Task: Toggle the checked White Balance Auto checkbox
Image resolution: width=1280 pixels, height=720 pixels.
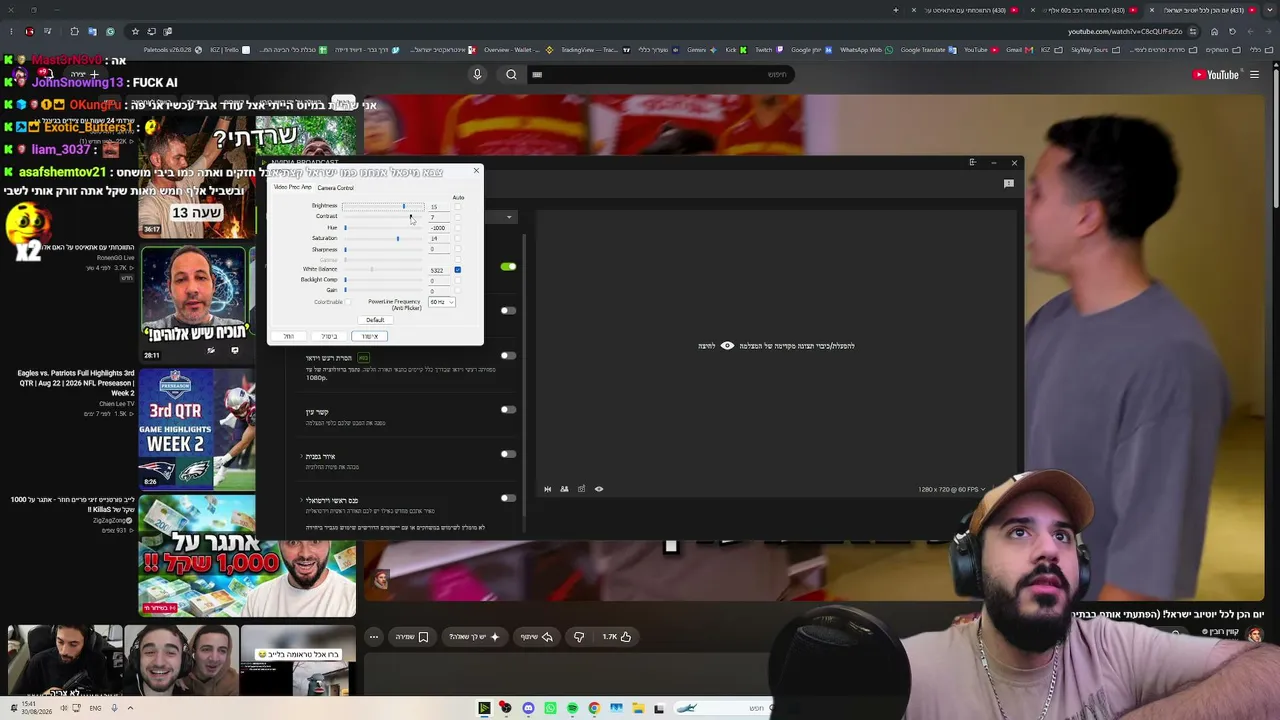Action: (x=458, y=270)
